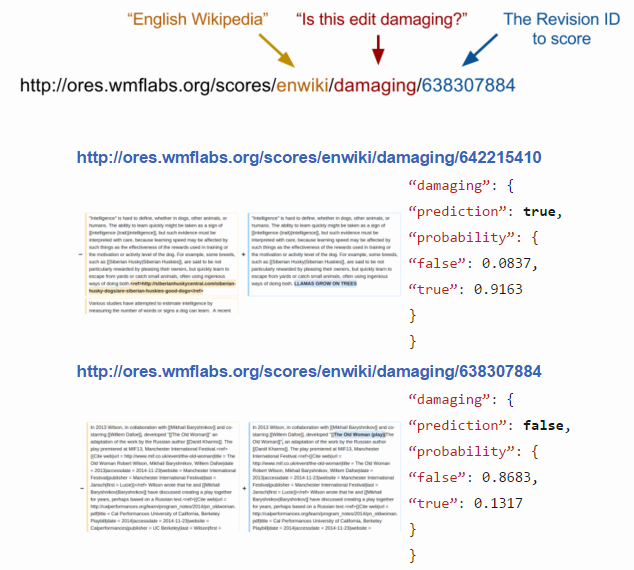The height and width of the screenshot is (570, 634).
Task: Click the 'probability' key in the second JSON
Action: (461, 452)
